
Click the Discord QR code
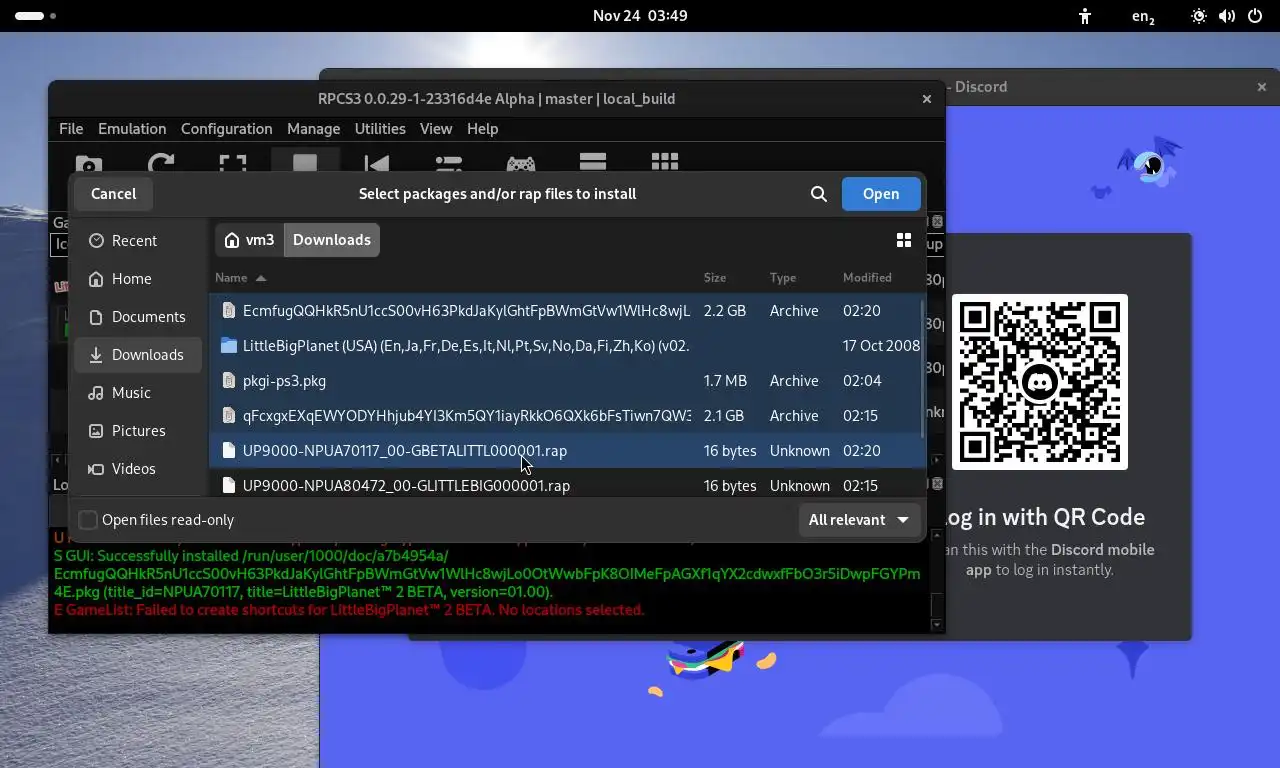1040,382
